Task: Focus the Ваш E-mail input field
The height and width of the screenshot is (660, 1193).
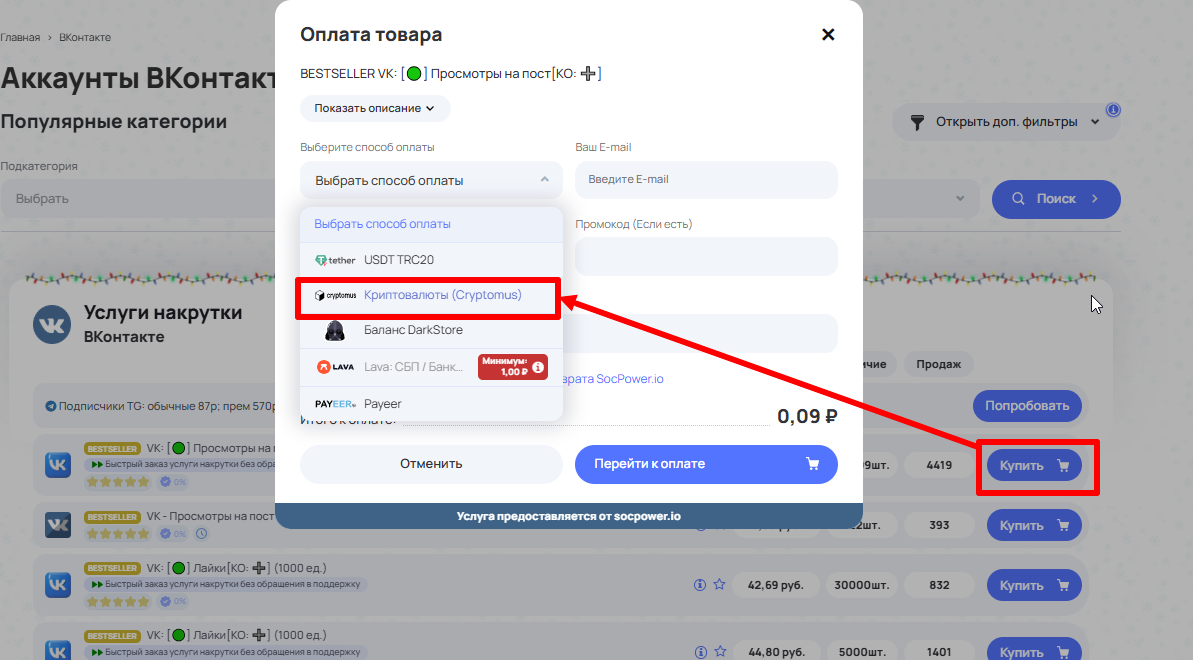Action: (x=706, y=180)
